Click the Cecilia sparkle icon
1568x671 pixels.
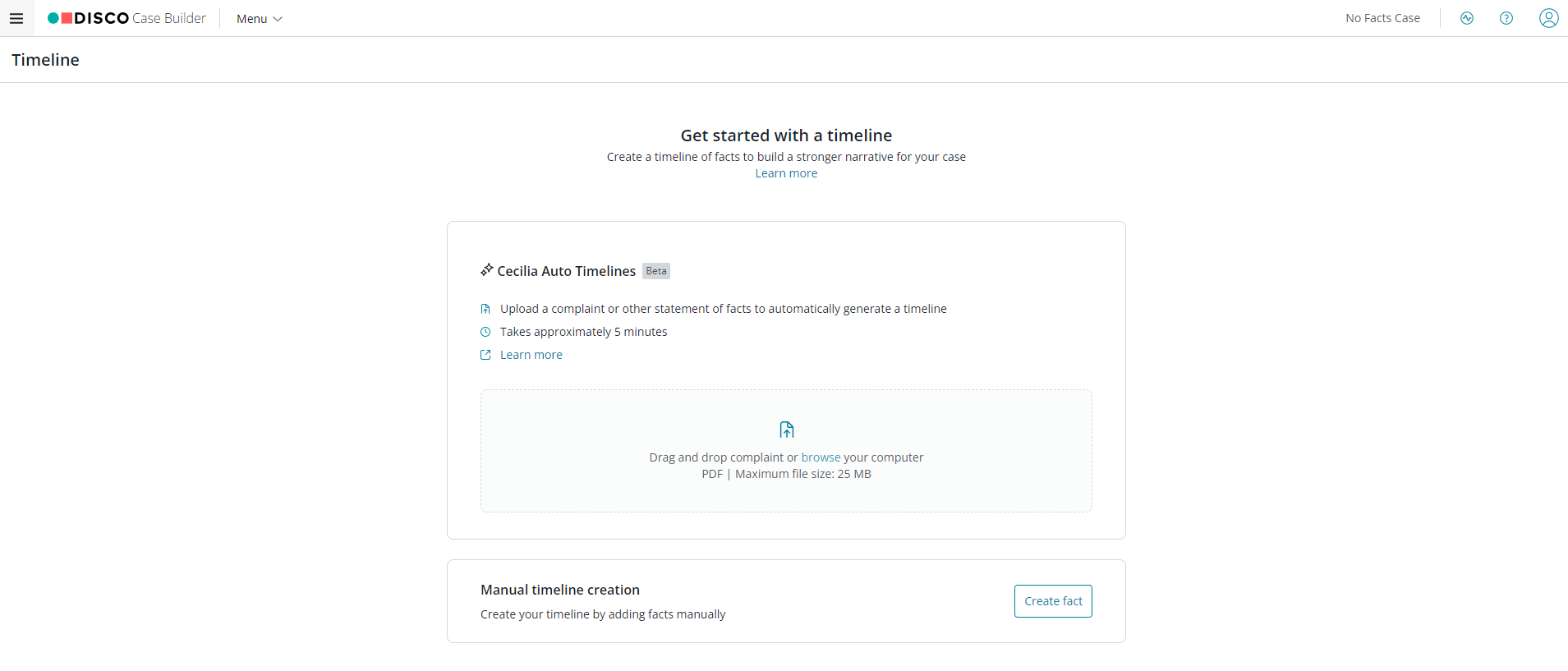tap(487, 269)
